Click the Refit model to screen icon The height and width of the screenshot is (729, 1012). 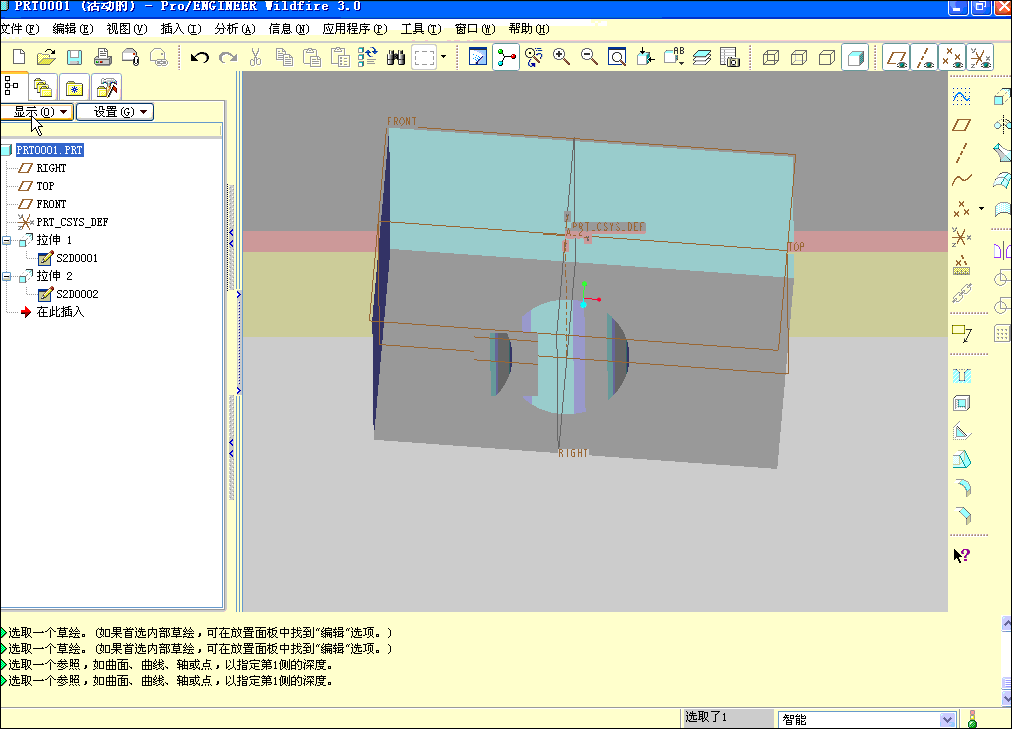pos(618,57)
